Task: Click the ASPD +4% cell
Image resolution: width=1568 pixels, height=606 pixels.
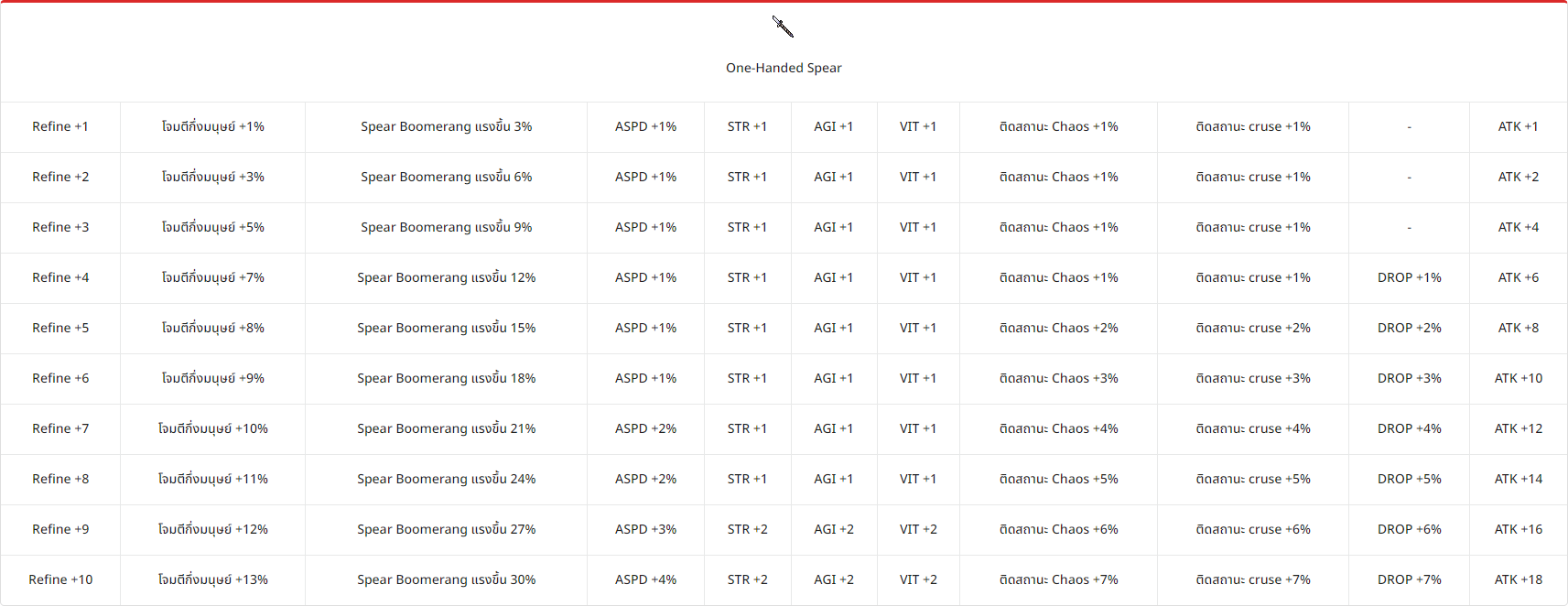Action: pyautogui.click(x=645, y=579)
